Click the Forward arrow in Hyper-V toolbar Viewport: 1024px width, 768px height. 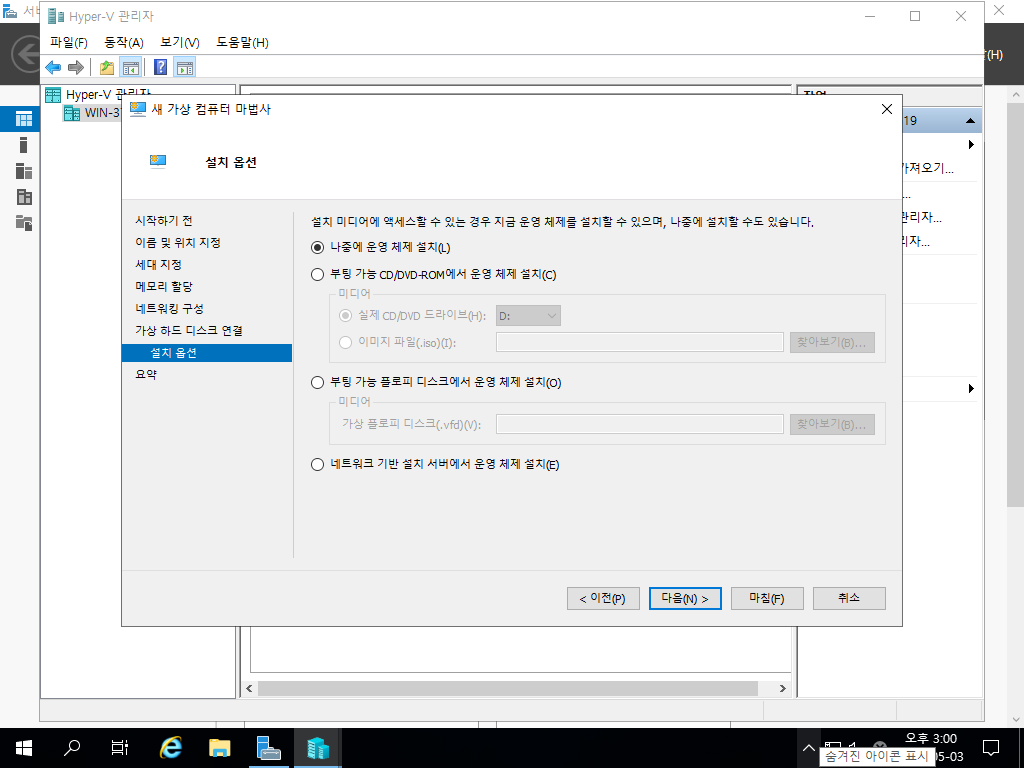76,67
